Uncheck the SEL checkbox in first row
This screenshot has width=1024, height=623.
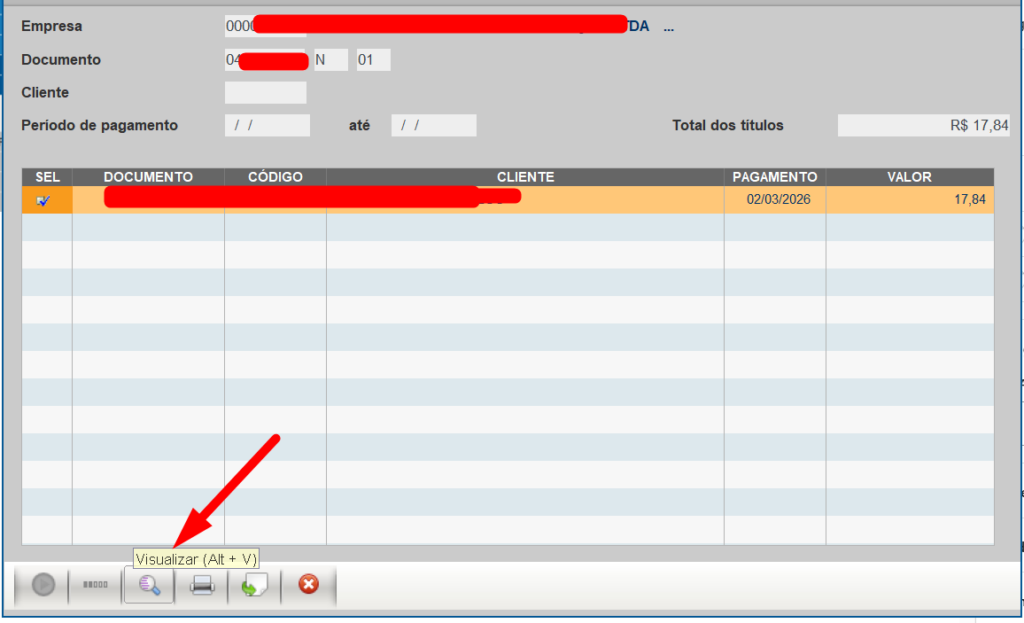tap(43, 200)
